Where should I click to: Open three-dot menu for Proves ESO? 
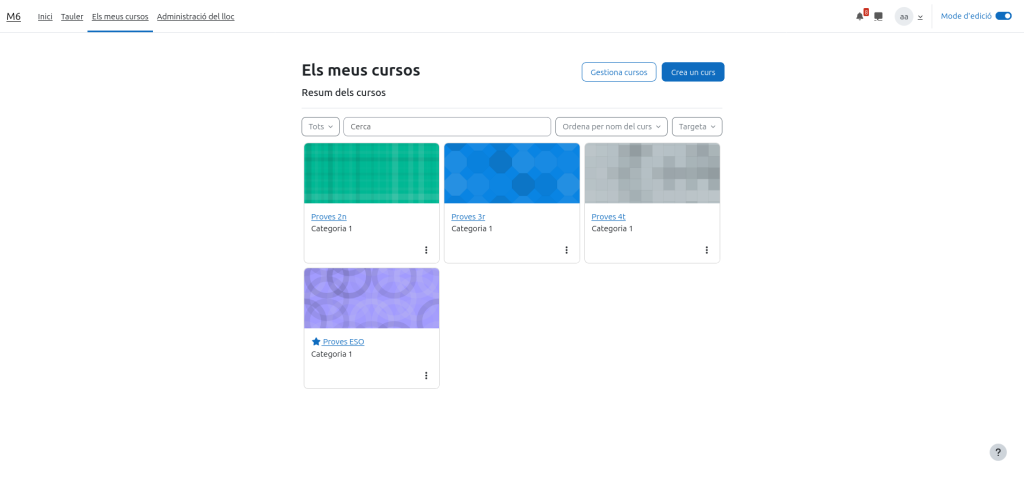pos(426,375)
